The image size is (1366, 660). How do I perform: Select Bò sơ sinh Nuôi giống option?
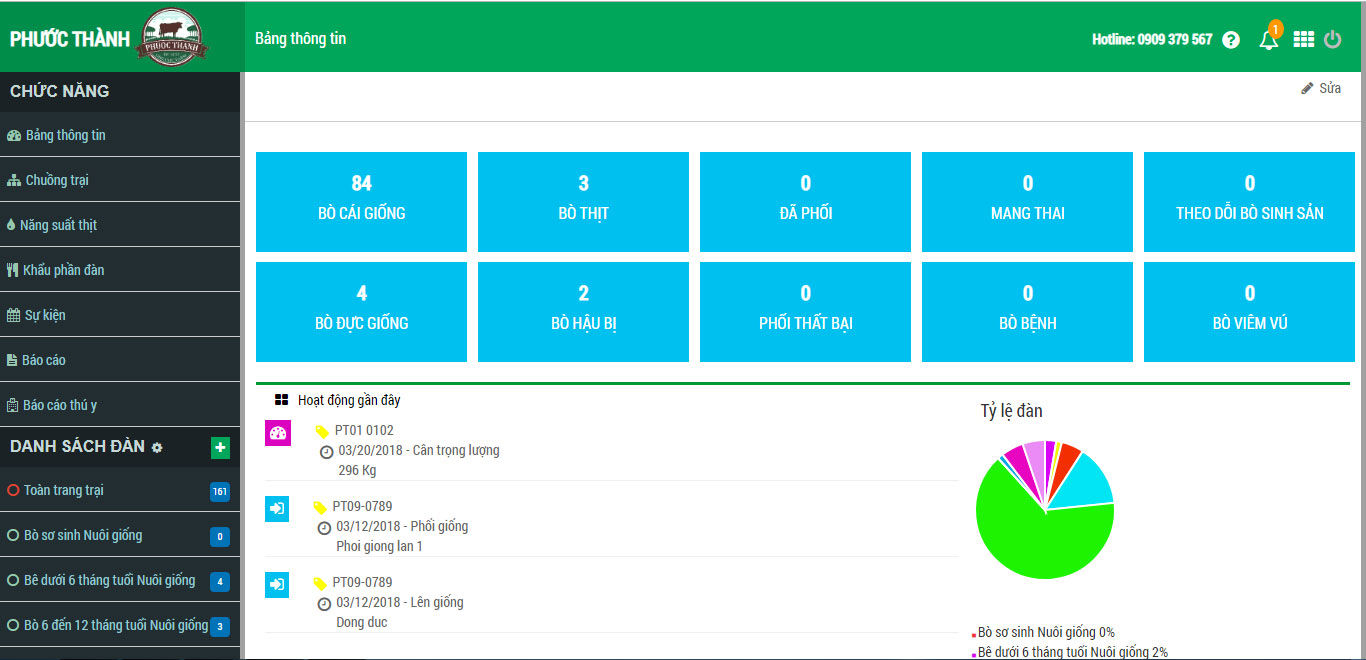tap(14, 536)
